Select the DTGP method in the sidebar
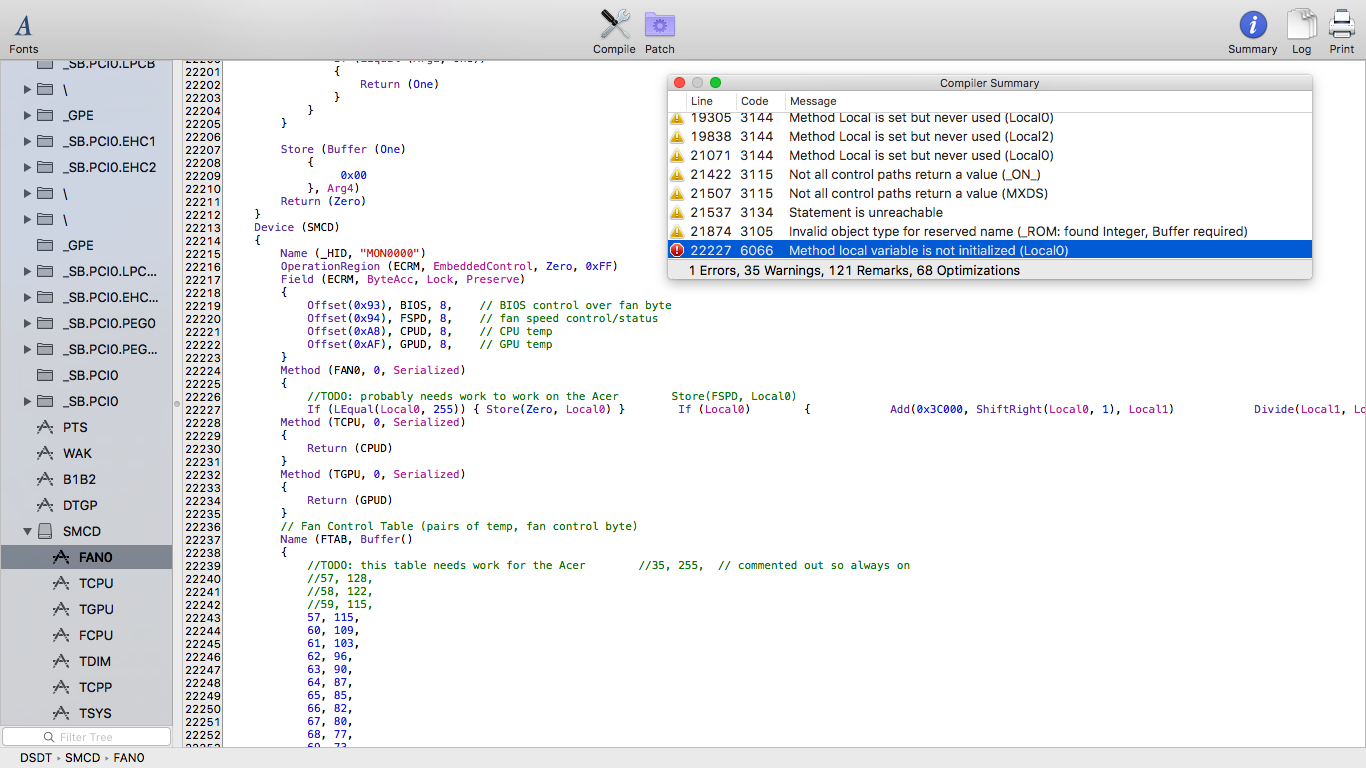 pos(80,505)
